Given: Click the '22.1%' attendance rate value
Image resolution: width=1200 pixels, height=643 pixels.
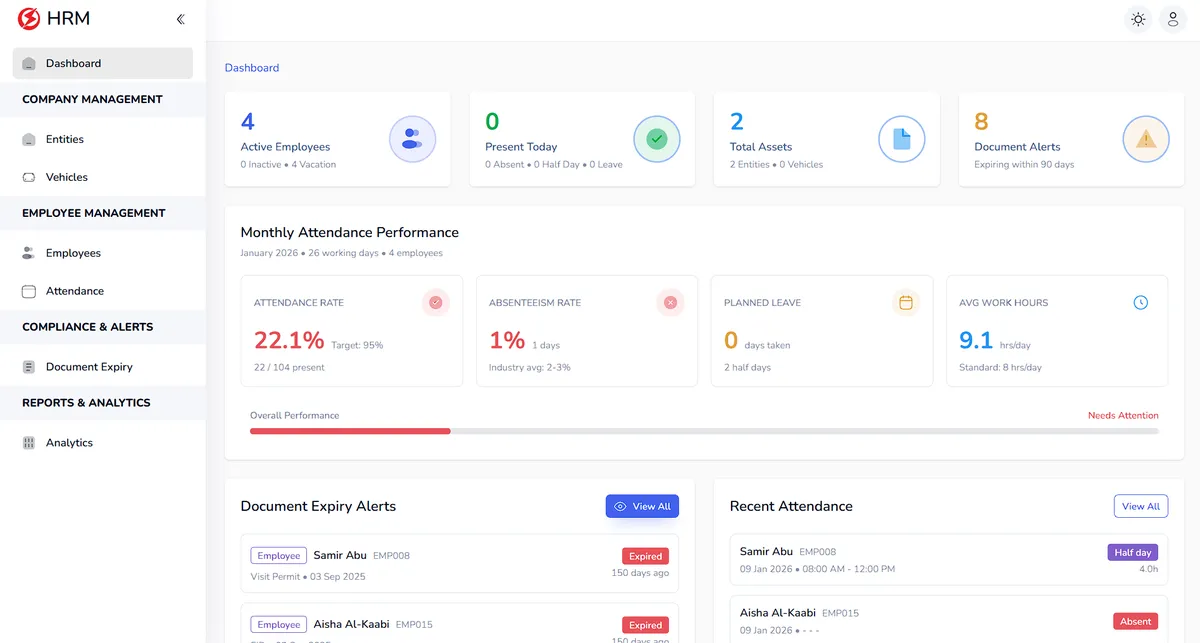Looking at the screenshot, I should tap(289, 340).
